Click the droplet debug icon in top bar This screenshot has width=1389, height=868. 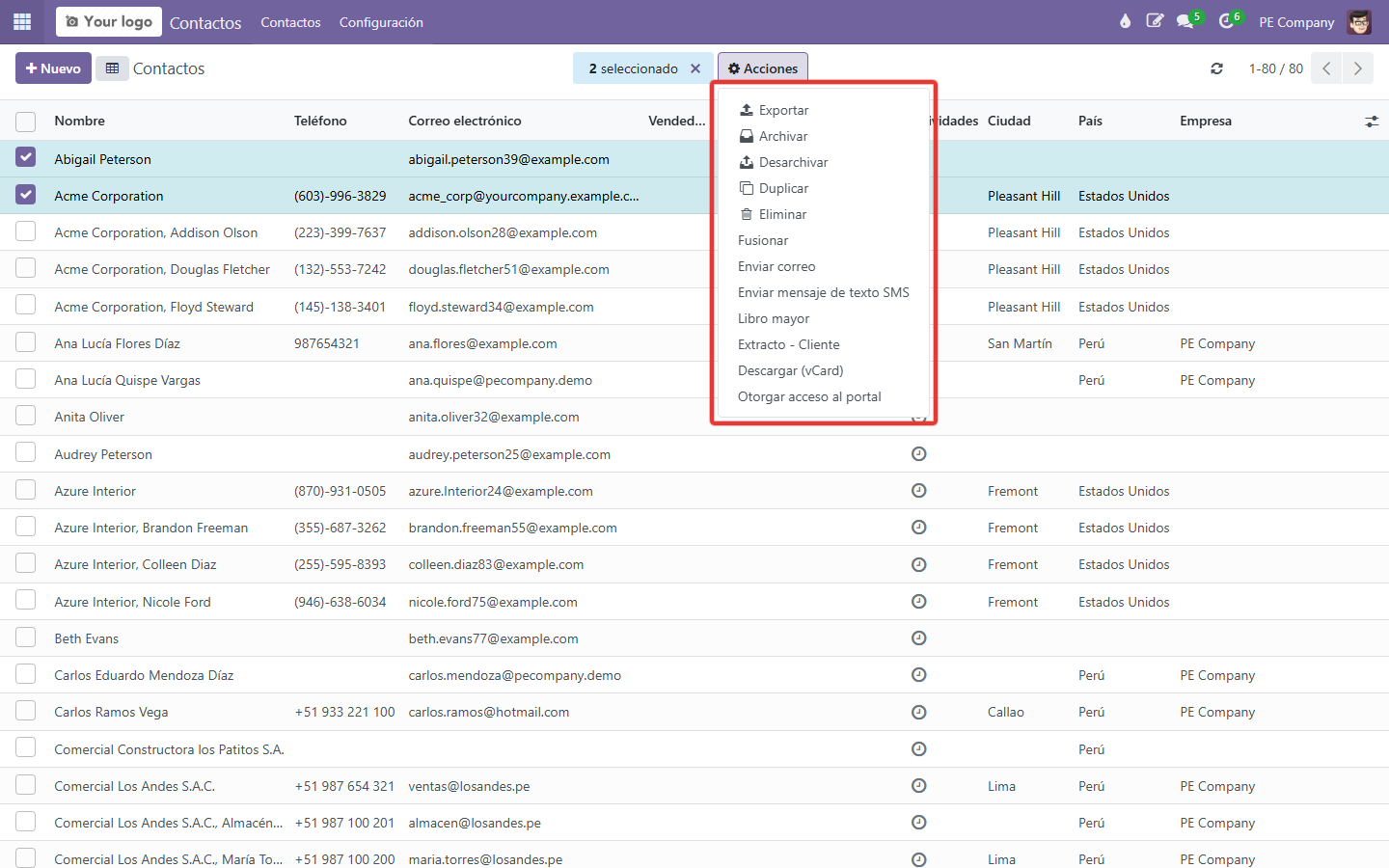pos(1125,21)
